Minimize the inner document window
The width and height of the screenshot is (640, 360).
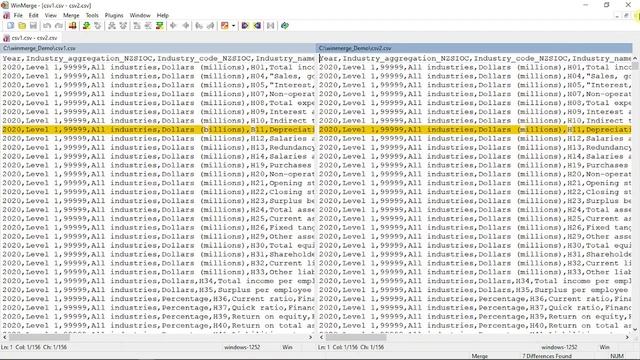tap(617, 16)
